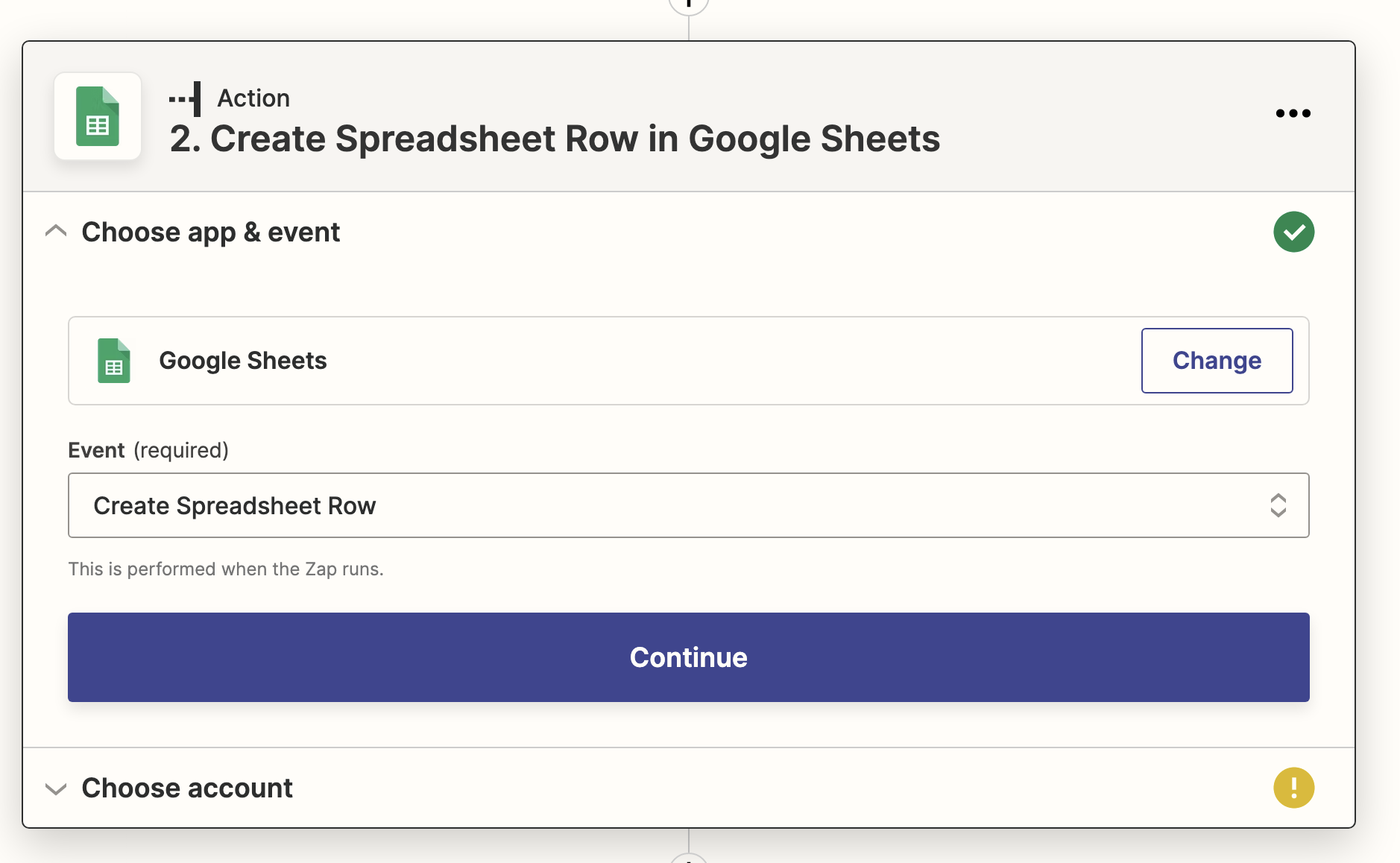Click the green checkmark status icon
The height and width of the screenshot is (863, 1400).
tap(1293, 232)
